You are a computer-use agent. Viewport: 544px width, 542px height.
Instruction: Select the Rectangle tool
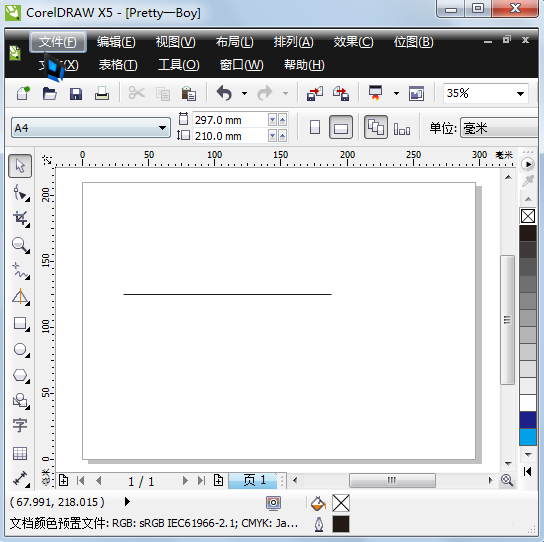pyautogui.click(x=20, y=323)
